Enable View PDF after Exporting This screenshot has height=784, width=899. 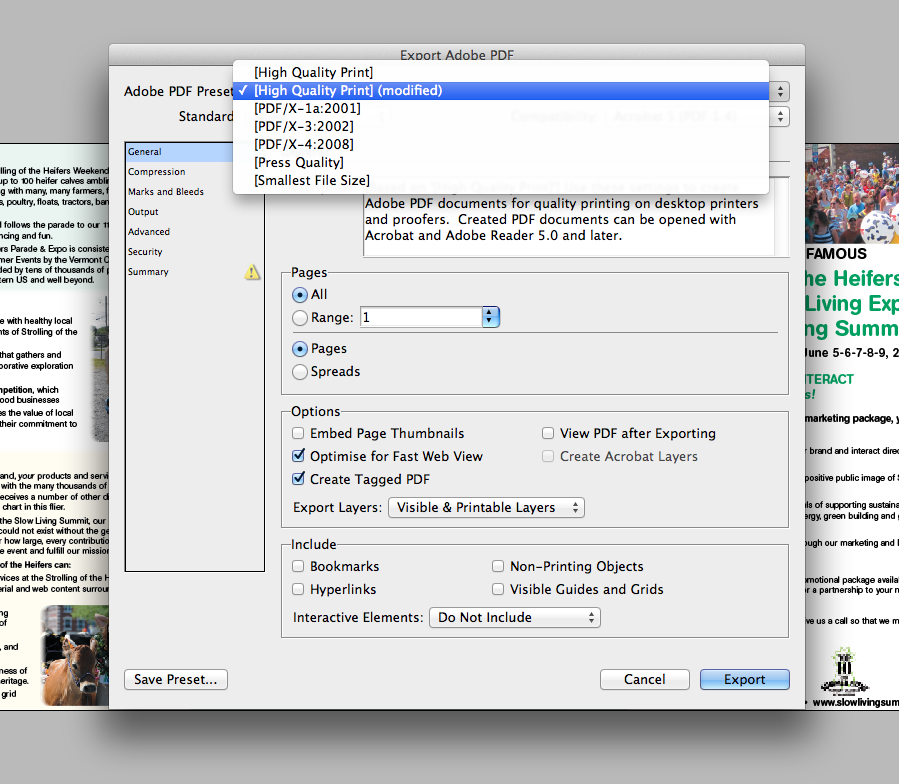coord(548,433)
